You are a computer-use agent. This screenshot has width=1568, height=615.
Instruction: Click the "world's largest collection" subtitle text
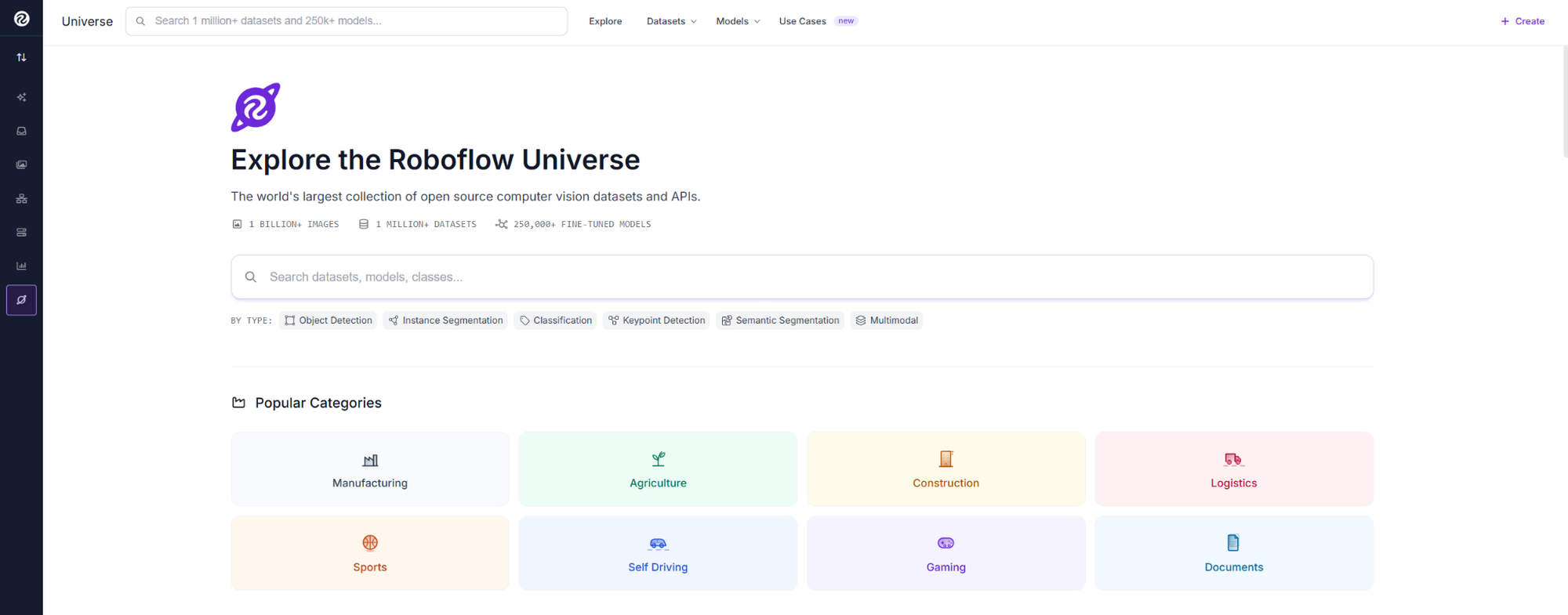click(466, 197)
